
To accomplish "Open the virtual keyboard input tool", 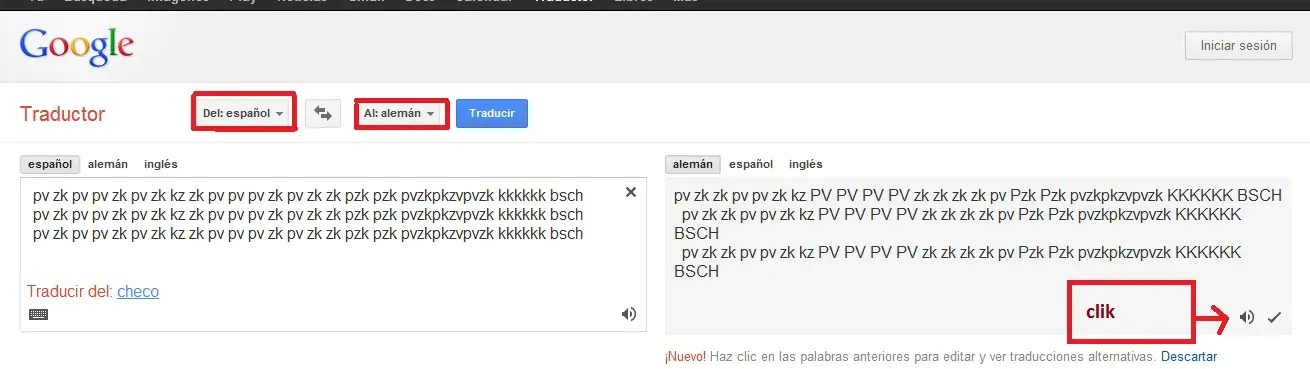I will click(x=38, y=314).
